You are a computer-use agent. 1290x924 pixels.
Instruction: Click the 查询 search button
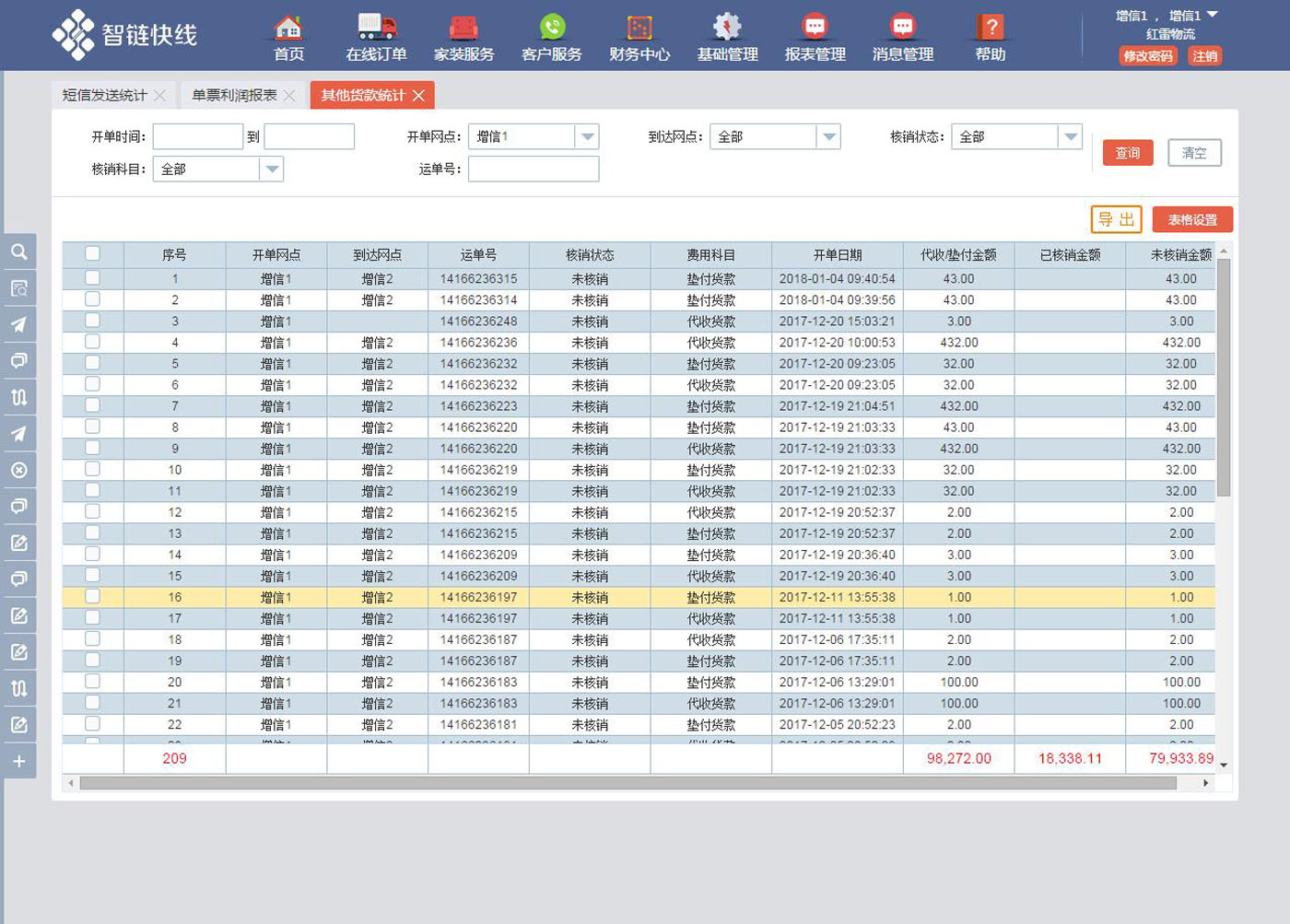pyautogui.click(x=1127, y=153)
